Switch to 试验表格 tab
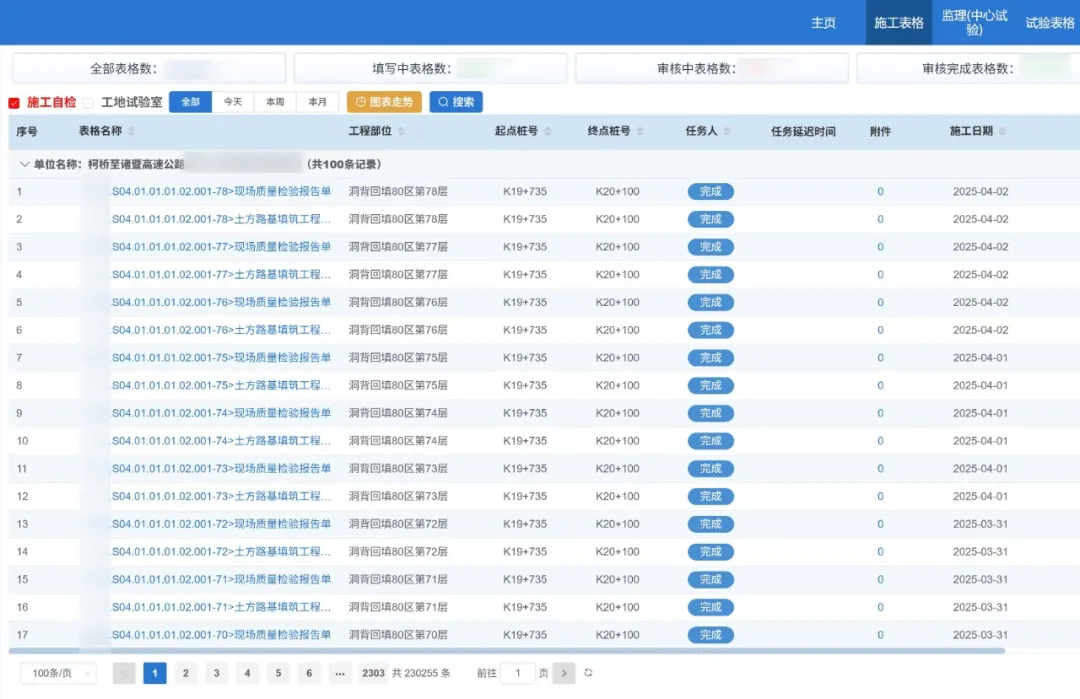Image resolution: width=1080 pixels, height=699 pixels. pos(1049,23)
